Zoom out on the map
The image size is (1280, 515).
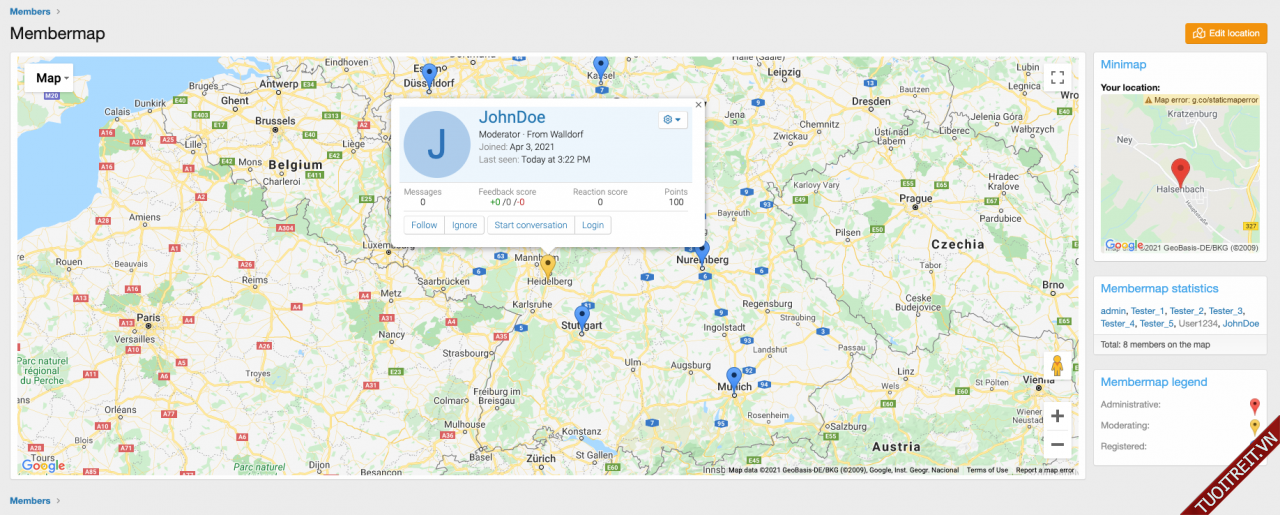[1057, 444]
